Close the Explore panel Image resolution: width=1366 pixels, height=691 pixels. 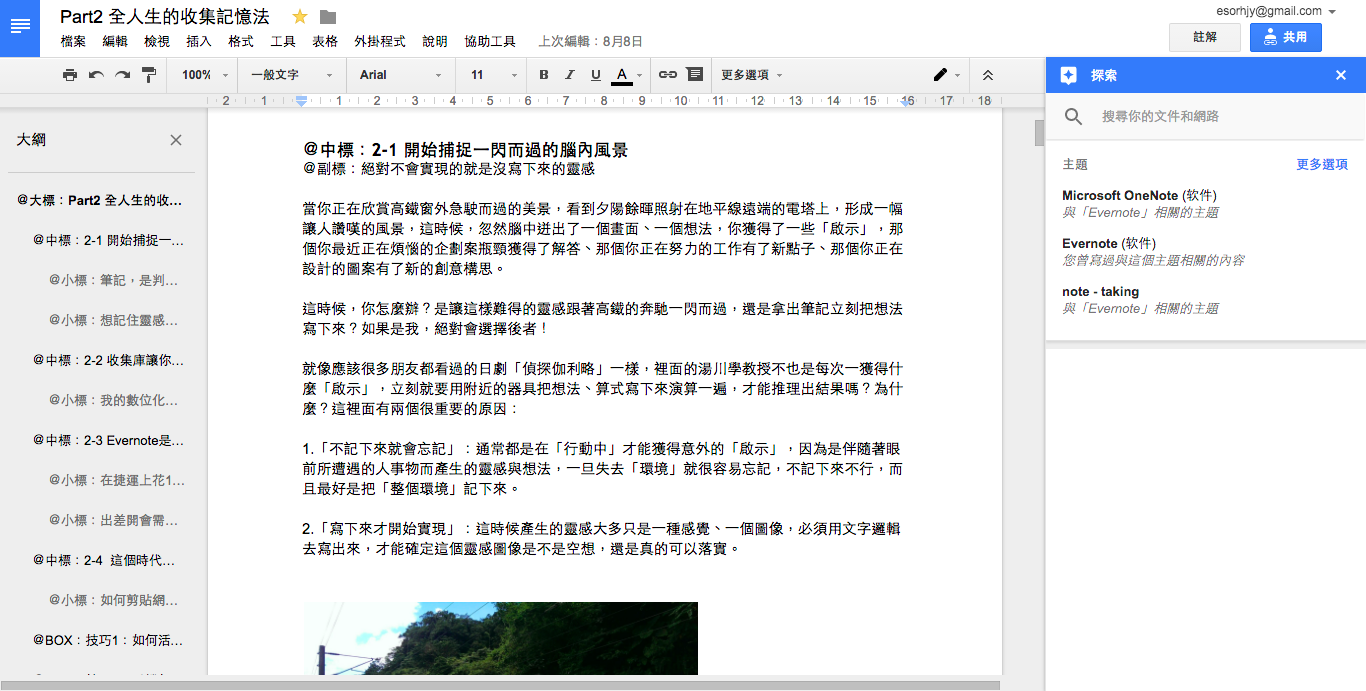[x=1341, y=75]
